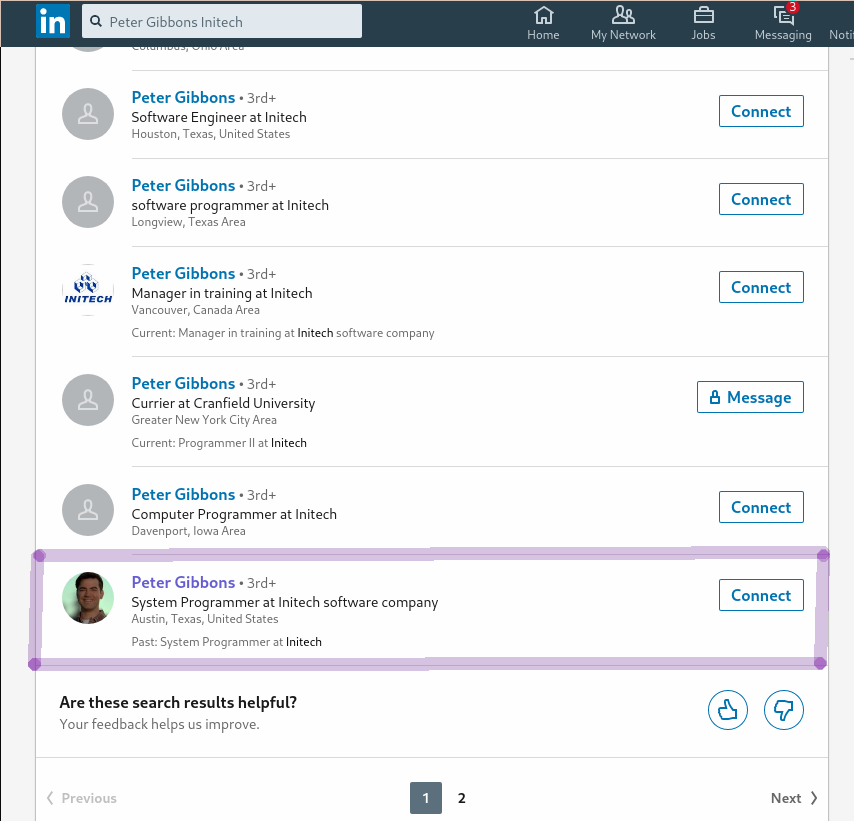Connect with Peter Gibbons from Houston, Texas
Viewport: 854px width, 821px height.
tap(761, 111)
